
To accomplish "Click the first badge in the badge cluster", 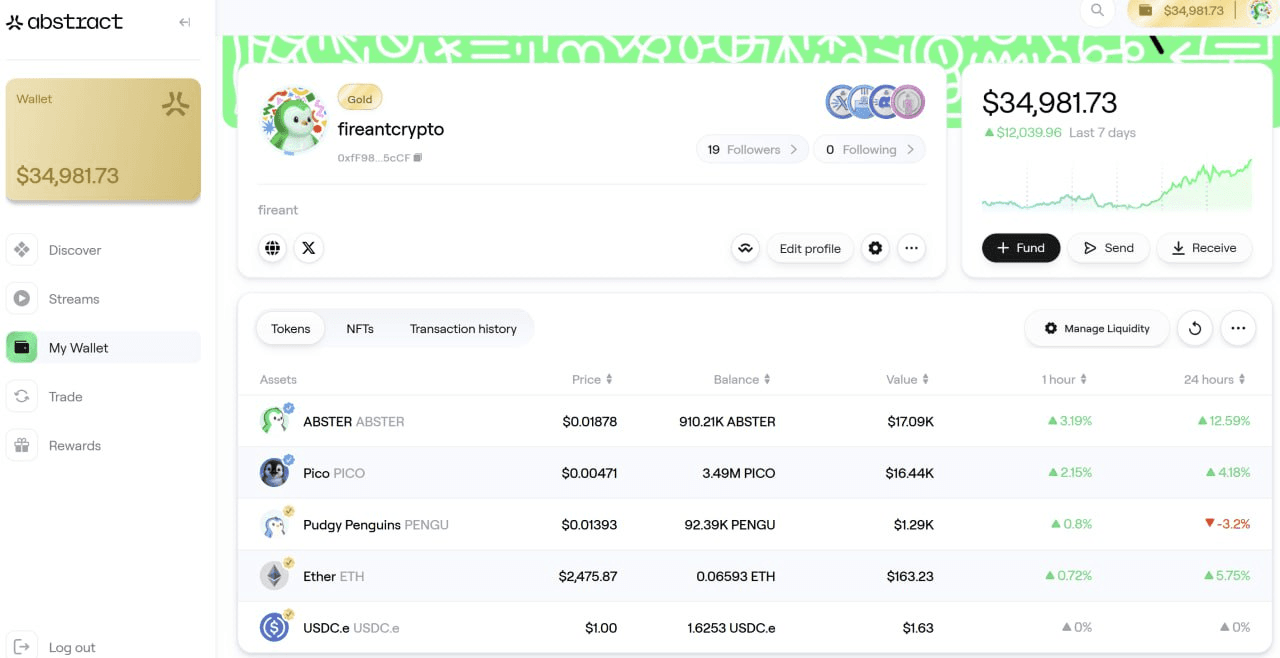I will (x=841, y=101).
